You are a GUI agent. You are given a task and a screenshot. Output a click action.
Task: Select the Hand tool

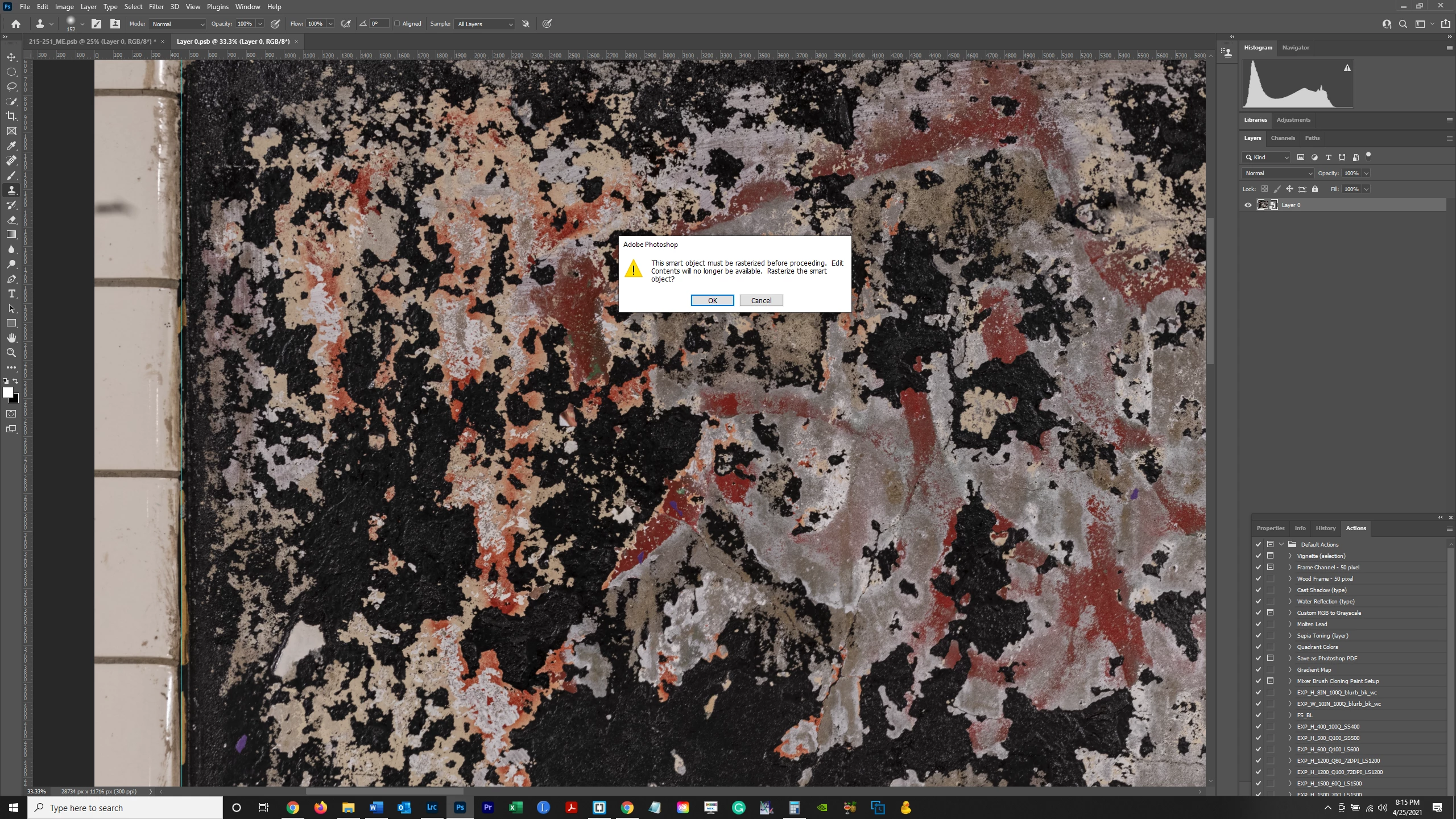click(11, 338)
